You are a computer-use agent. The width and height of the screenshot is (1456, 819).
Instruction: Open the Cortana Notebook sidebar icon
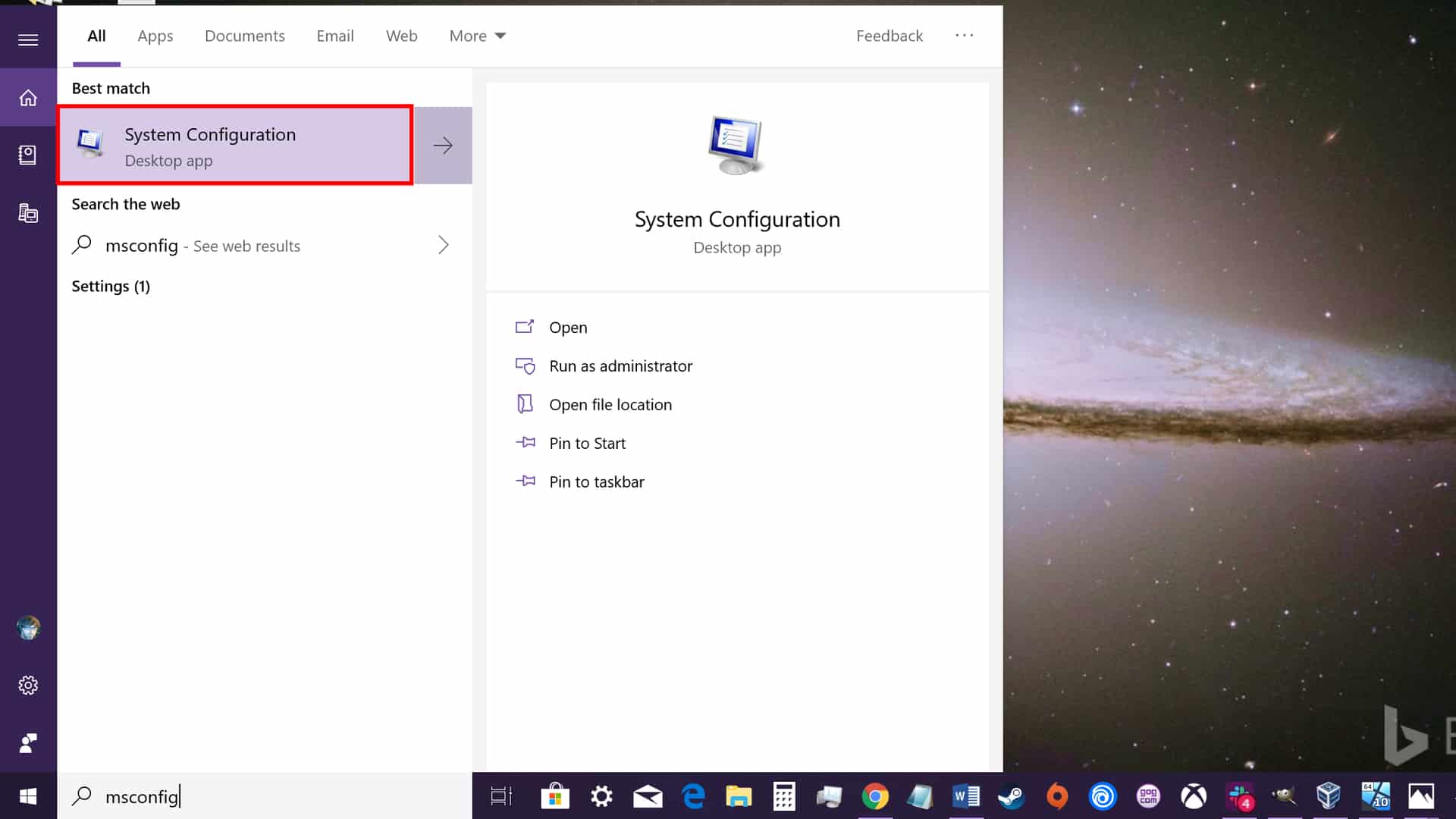tap(28, 155)
